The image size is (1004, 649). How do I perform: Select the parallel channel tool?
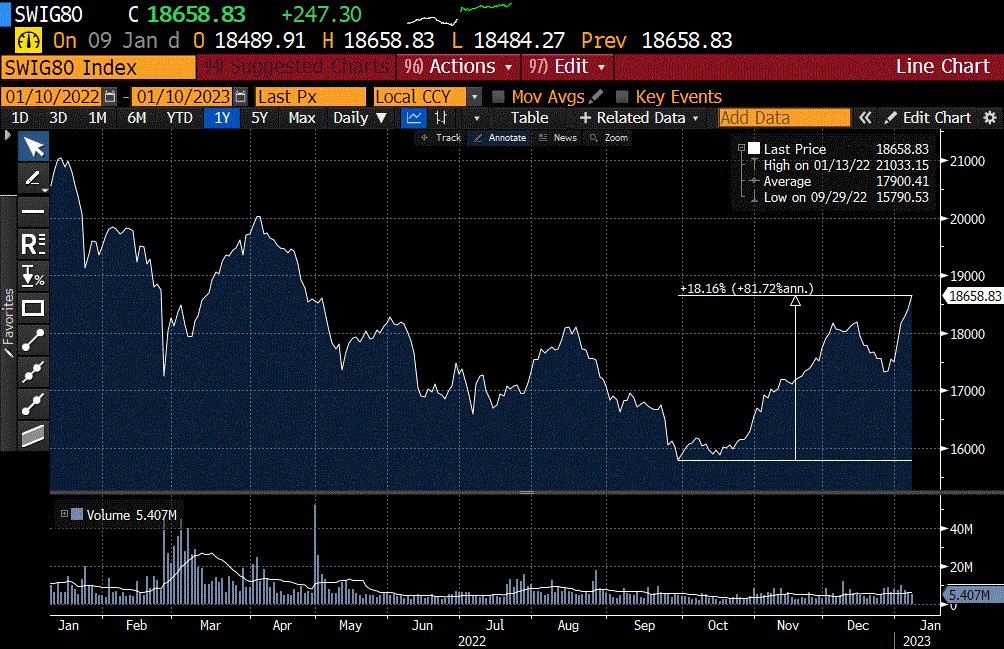33,436
